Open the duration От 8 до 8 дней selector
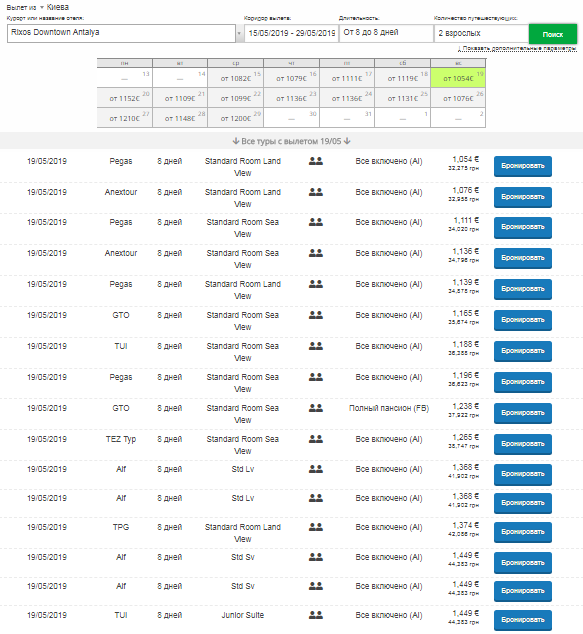583x634 pixels. tap(386, 33)
